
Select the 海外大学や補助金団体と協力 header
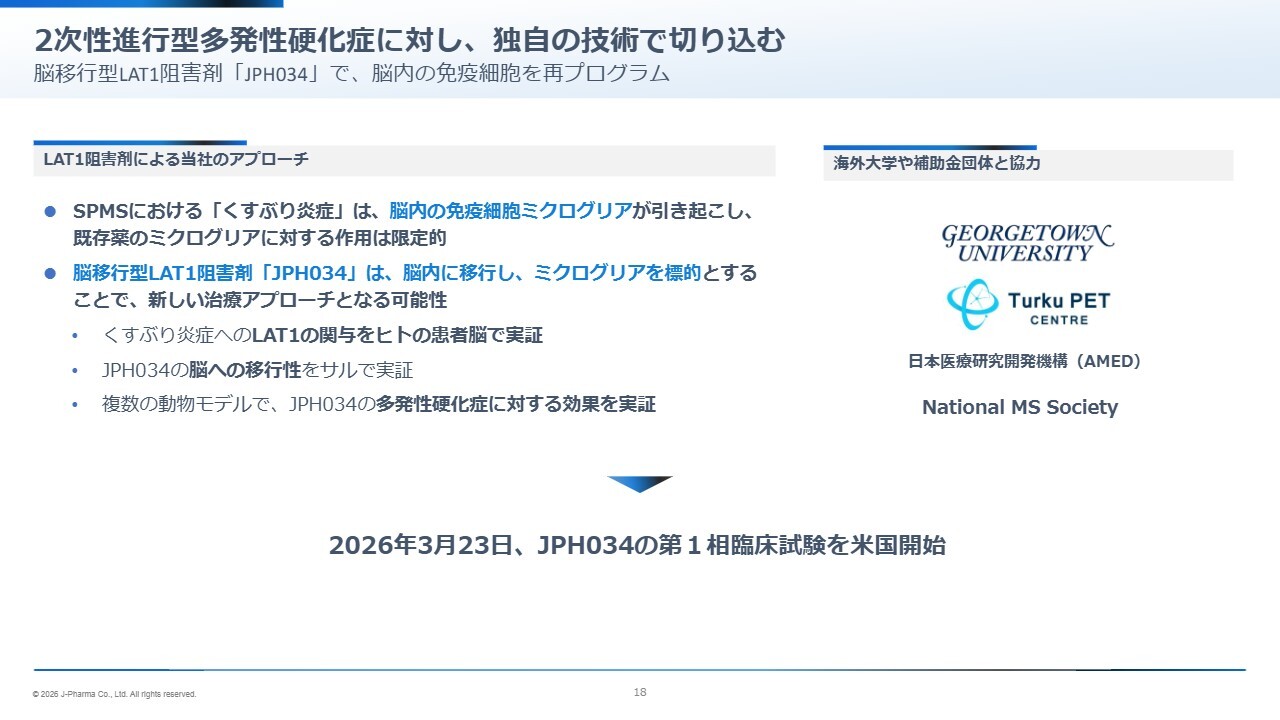pos(936,163)
